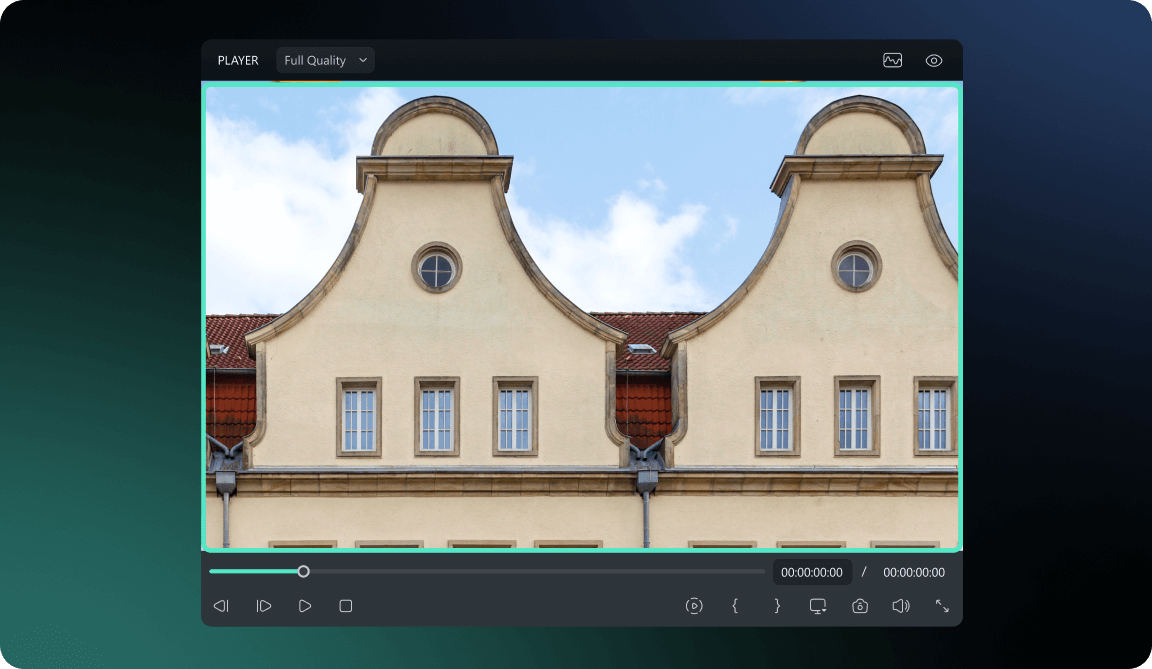Enter fullscreen with the expand arrows icon

click(x=942, y=606)
